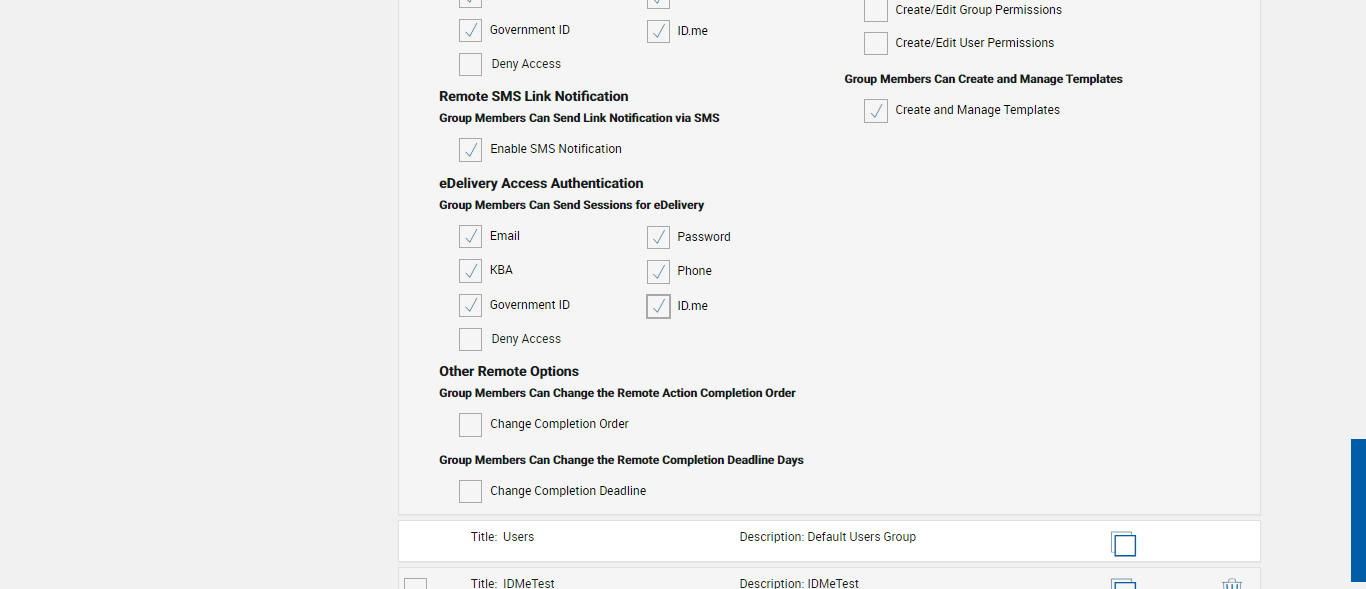Check the Create/Edit Group Permissions box
Screen dimensions: 1366x589
point(876,10)
